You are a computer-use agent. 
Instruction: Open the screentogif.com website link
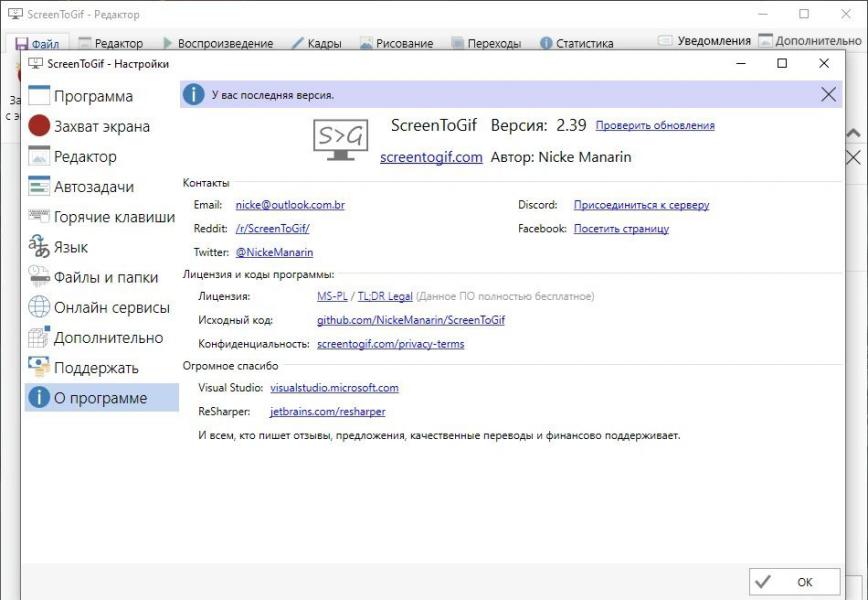(x=431, y=157)
